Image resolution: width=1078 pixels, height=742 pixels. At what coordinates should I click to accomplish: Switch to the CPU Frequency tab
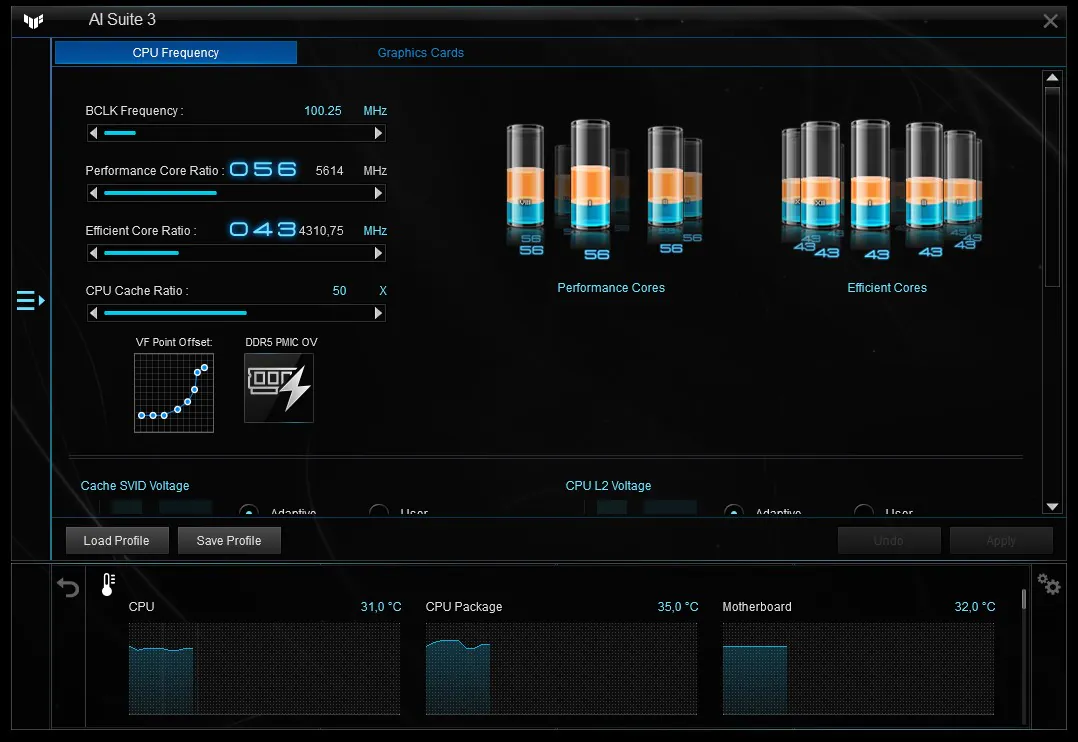(176, 53)
